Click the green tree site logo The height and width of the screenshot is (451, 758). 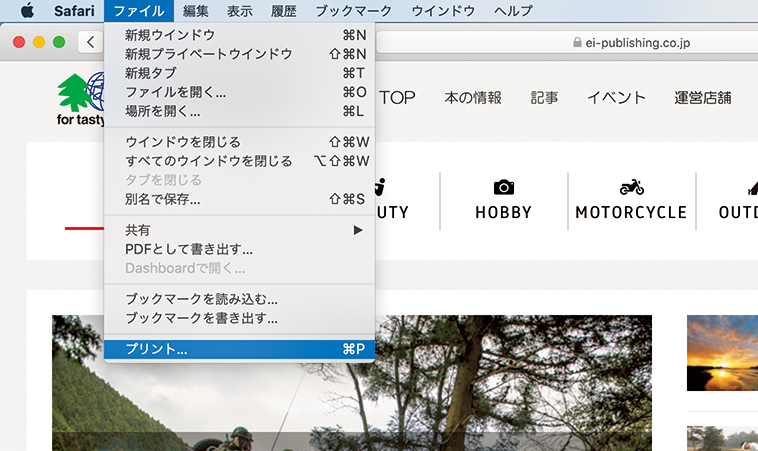point(75,96)
